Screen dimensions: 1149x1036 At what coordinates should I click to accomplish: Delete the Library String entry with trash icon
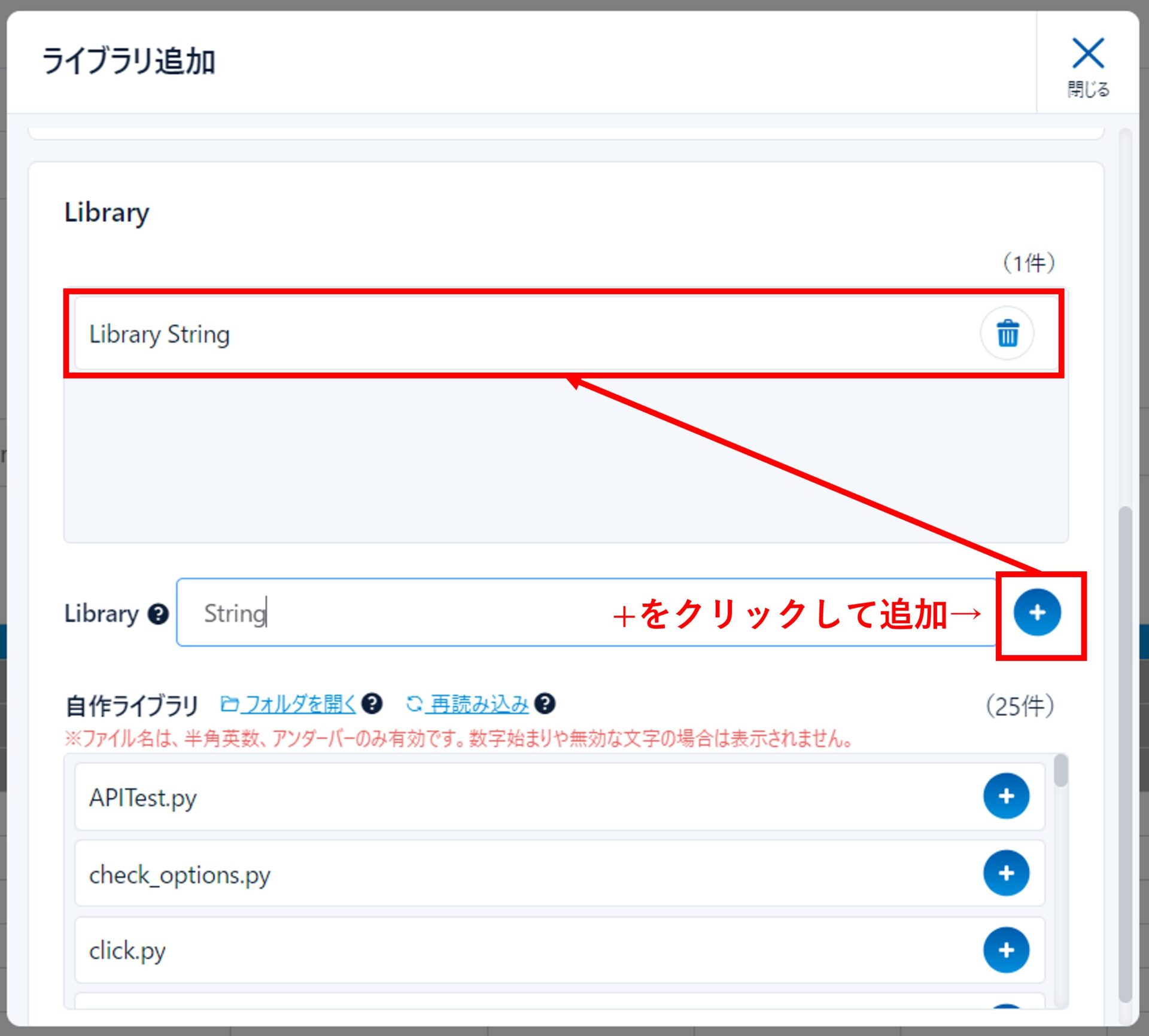click(x=1007, y=333)
